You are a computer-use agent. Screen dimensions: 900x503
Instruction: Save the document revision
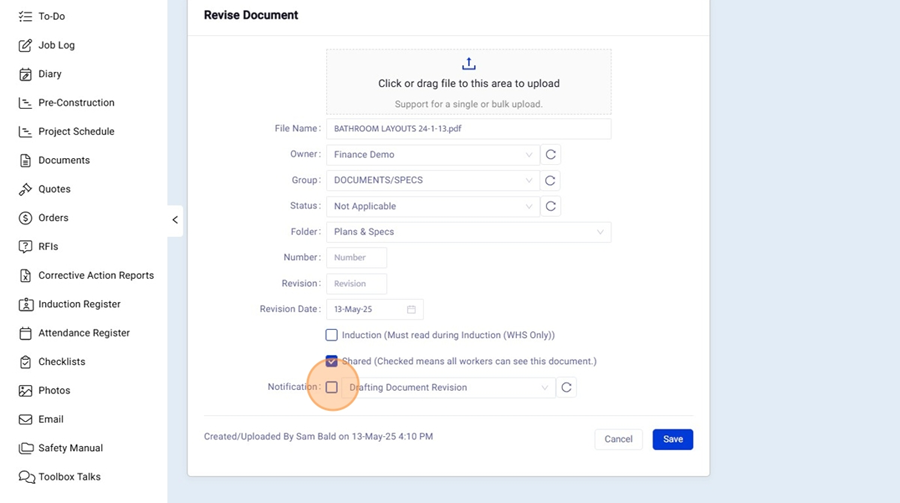[x=672, y=439]
